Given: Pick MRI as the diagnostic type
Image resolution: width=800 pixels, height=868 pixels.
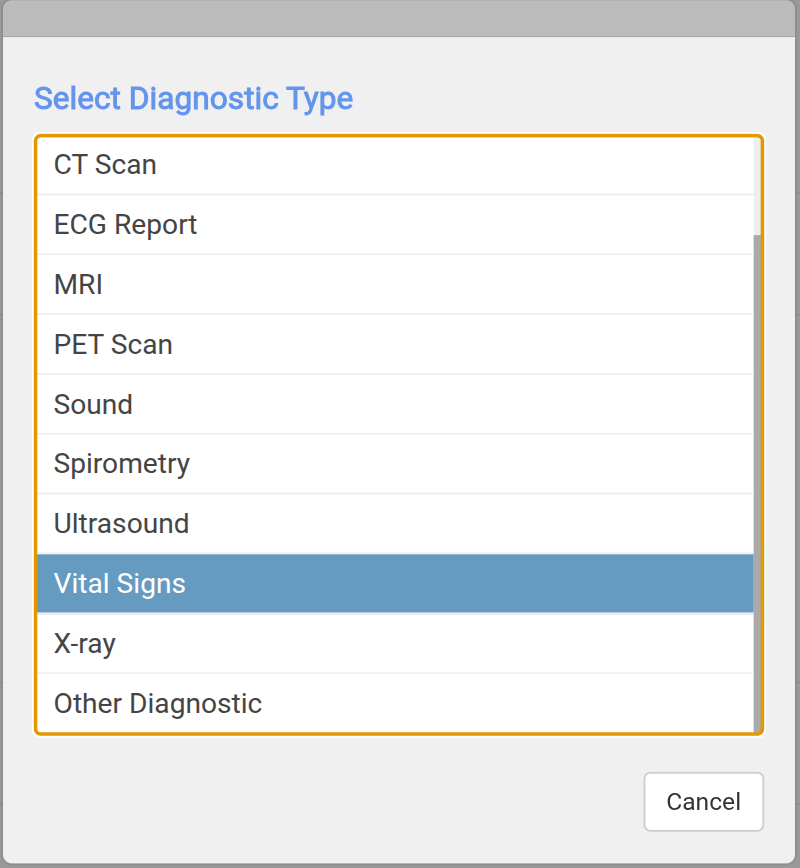Looking at the screenshot, I should (x=78, y=285).
